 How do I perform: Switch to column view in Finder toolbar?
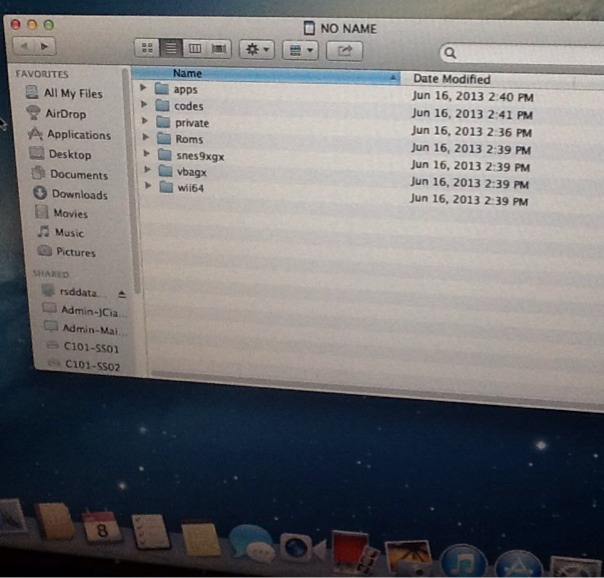tap(195, 48)
